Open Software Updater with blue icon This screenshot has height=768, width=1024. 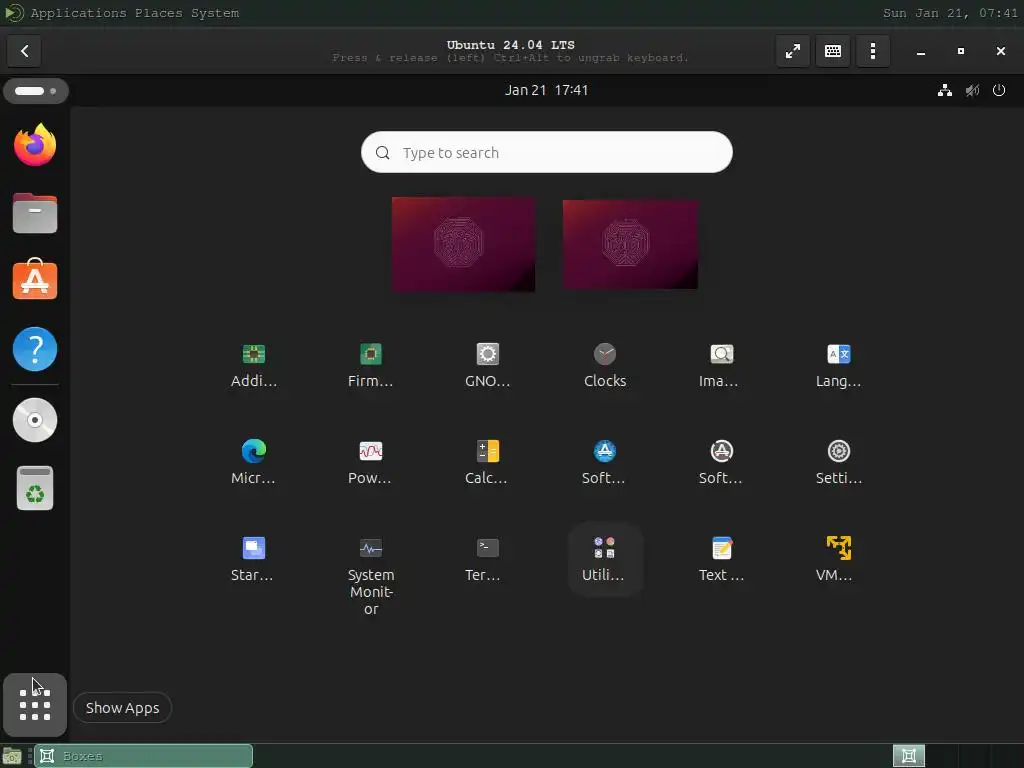[605, 462]
